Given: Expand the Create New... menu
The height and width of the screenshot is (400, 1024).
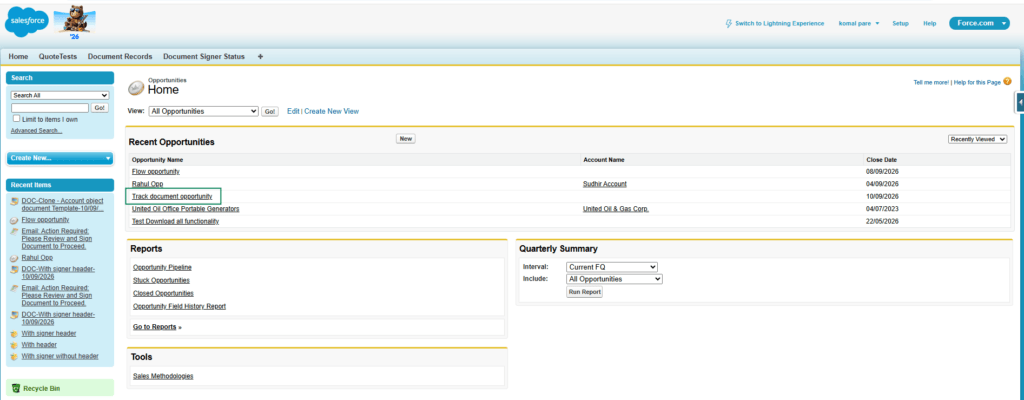Looking at the screenshot, I should (x=59, y=158).
